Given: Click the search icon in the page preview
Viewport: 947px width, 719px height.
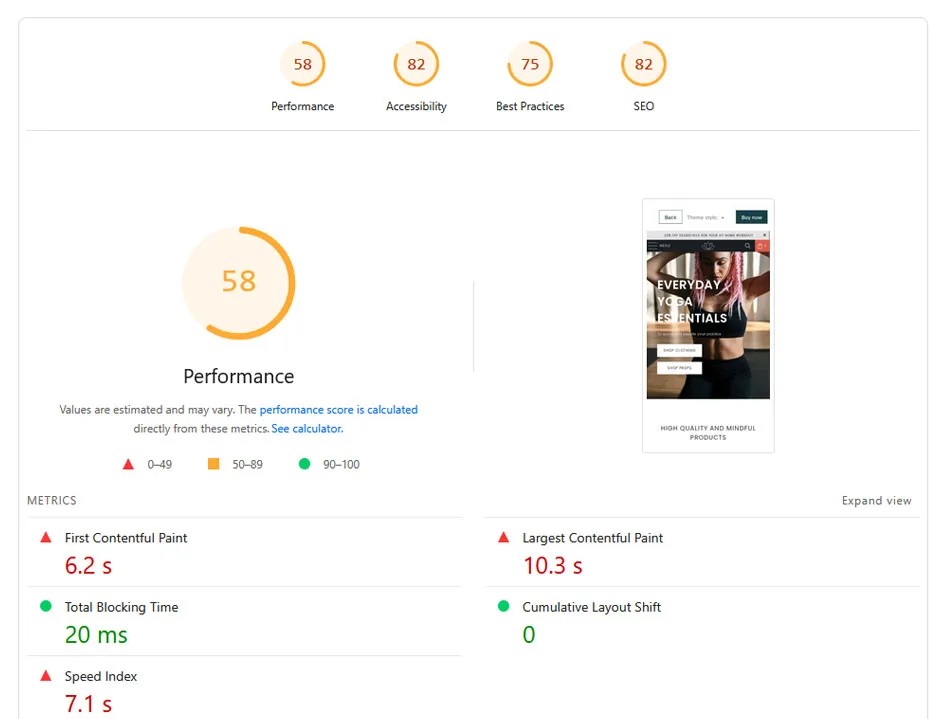Looking at the screenshot, I should click(746, 245).
